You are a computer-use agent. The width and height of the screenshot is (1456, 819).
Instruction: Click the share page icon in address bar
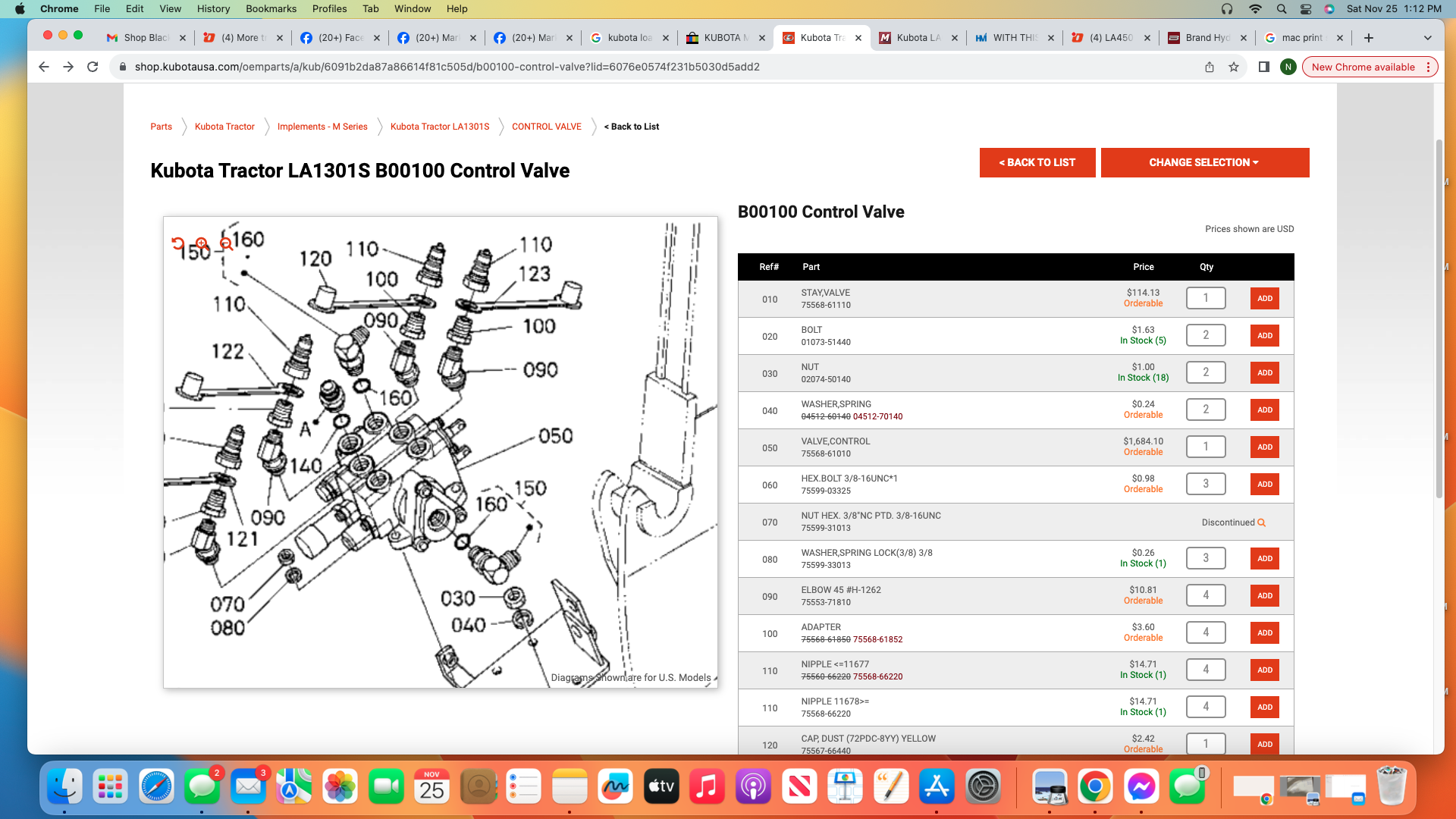tap(1210, 67)
